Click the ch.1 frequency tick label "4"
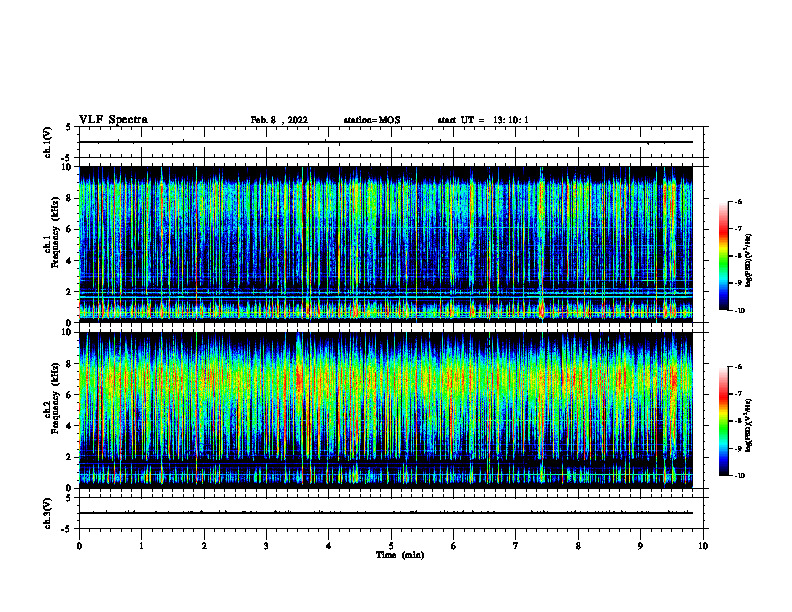This screenshot has height=612, width=792. coord(69,261)
